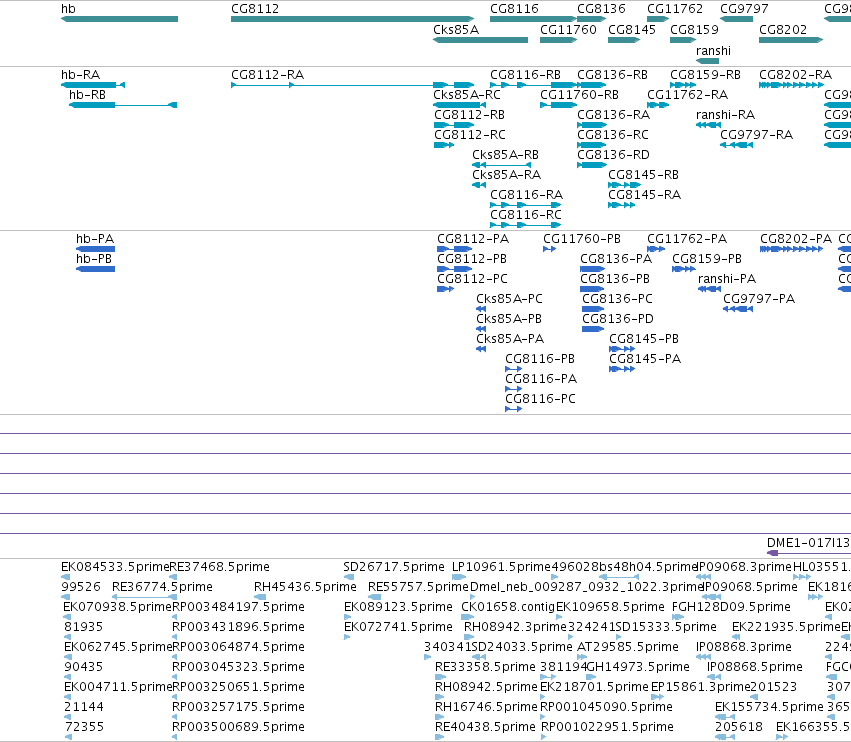851x742 pixels.
Task: Select the CG8116-RB transcript label
Action: click(x=525, y=74)
